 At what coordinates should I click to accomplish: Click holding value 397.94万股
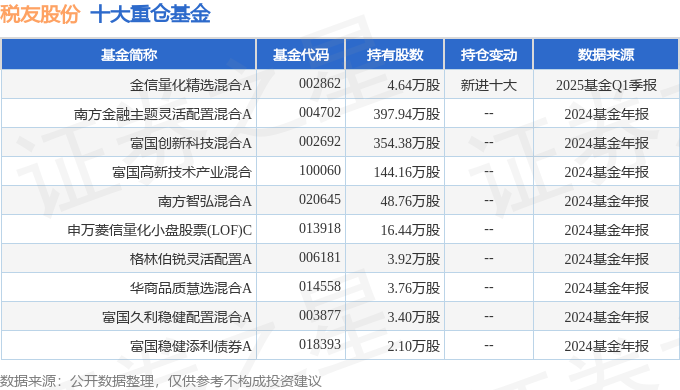[x=407, y=114]
